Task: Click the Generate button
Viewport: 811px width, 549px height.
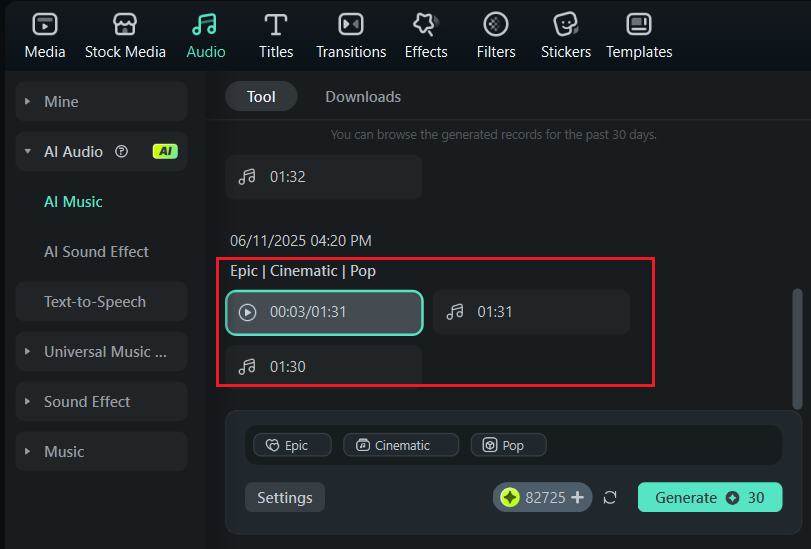Action: pos(710,497)
